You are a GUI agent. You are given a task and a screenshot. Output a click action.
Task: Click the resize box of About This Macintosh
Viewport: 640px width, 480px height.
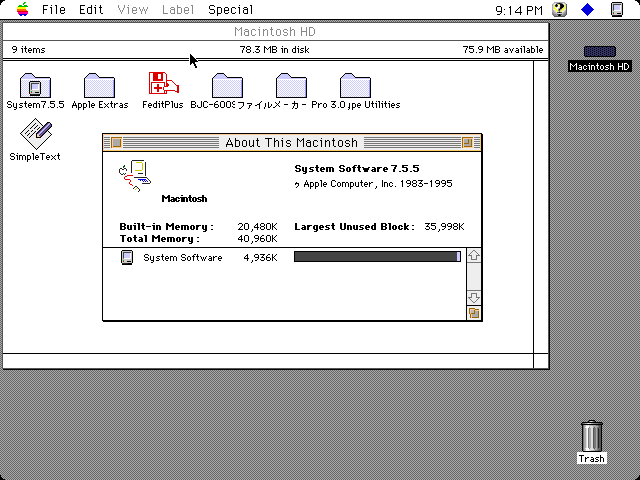pos(473,313)
